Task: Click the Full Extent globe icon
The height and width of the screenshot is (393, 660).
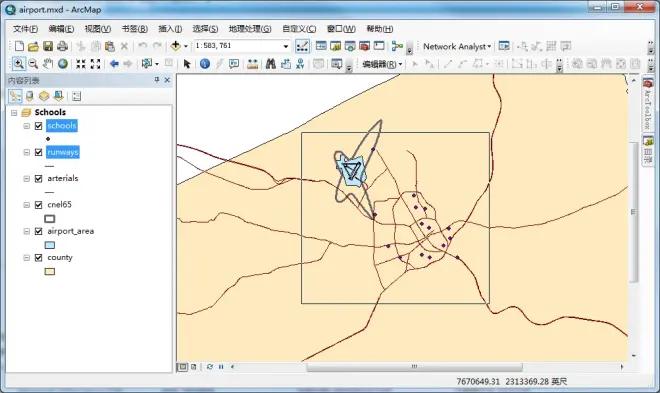Action: point(63,64)
